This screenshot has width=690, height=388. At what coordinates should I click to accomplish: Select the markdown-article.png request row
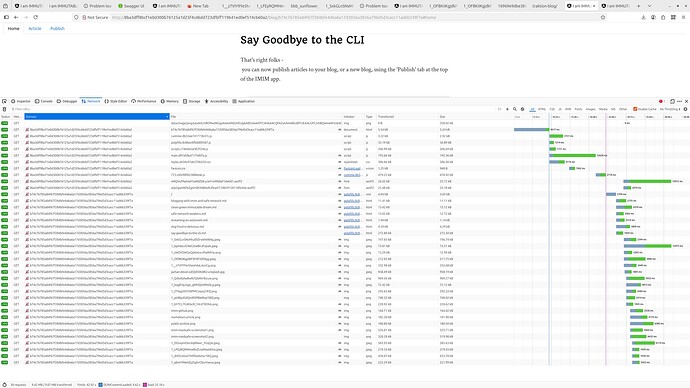pyautogui.click(x=345, y=317)
